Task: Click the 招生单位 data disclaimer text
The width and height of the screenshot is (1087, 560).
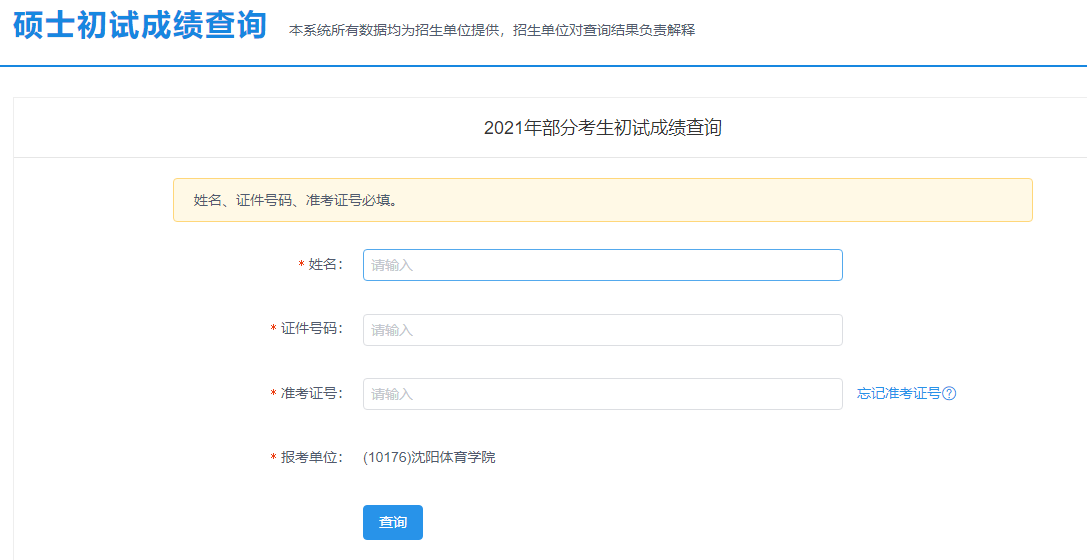Action: click(x=491, y=30)
